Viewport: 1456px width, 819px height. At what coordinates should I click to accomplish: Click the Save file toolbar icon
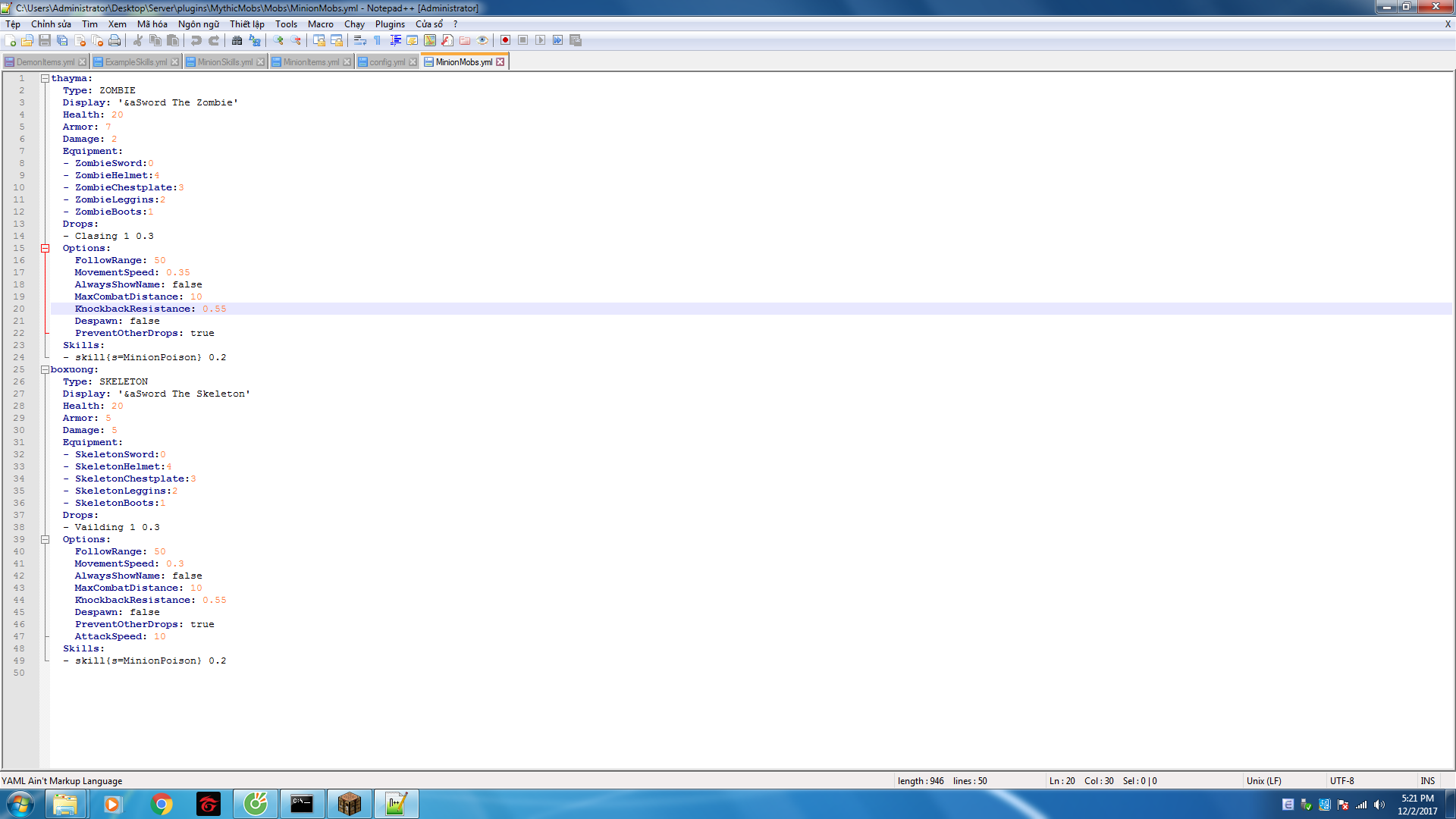[x=45, y=40]
